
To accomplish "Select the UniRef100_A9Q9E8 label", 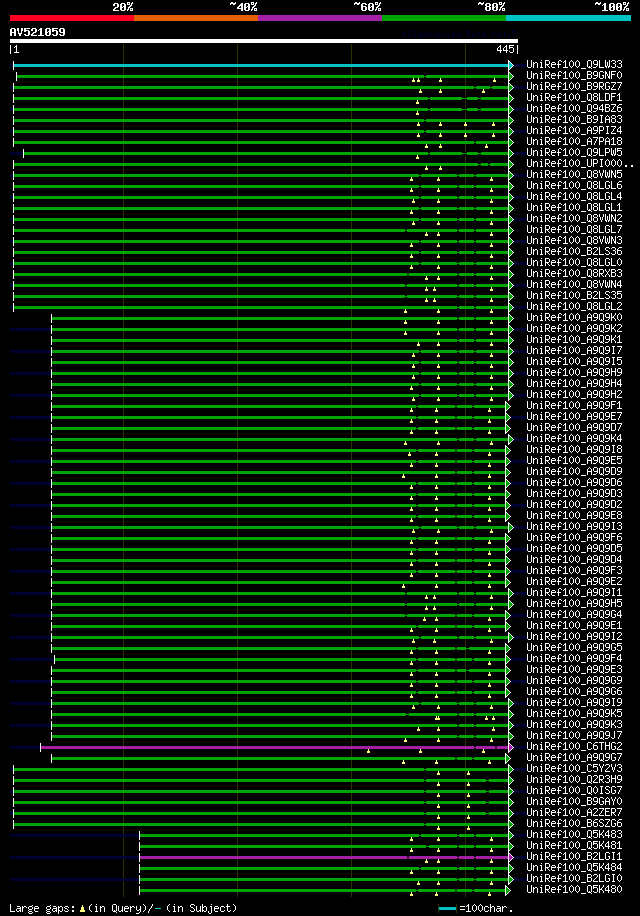I will 574,515.
